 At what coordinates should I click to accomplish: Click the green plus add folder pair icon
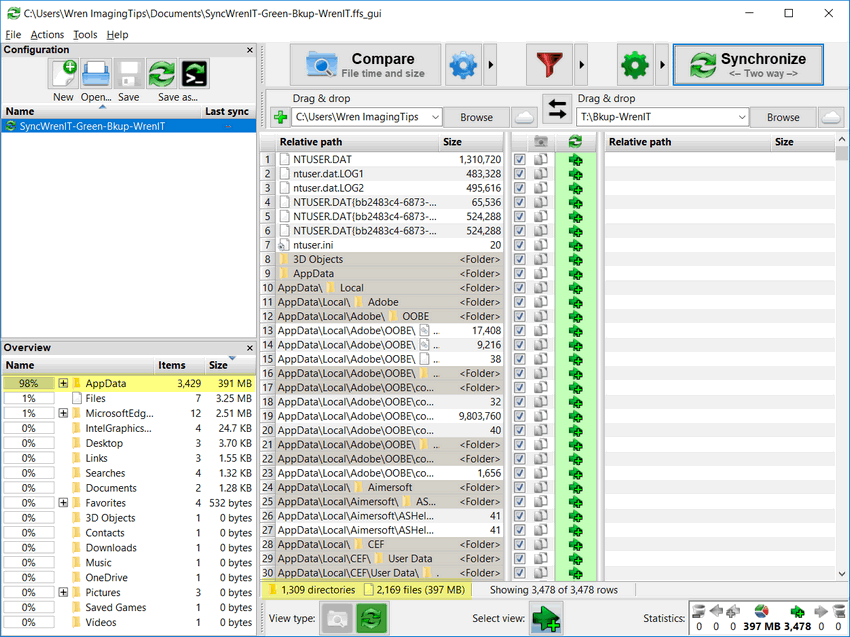pyautogui.click(x=279, y=117)
